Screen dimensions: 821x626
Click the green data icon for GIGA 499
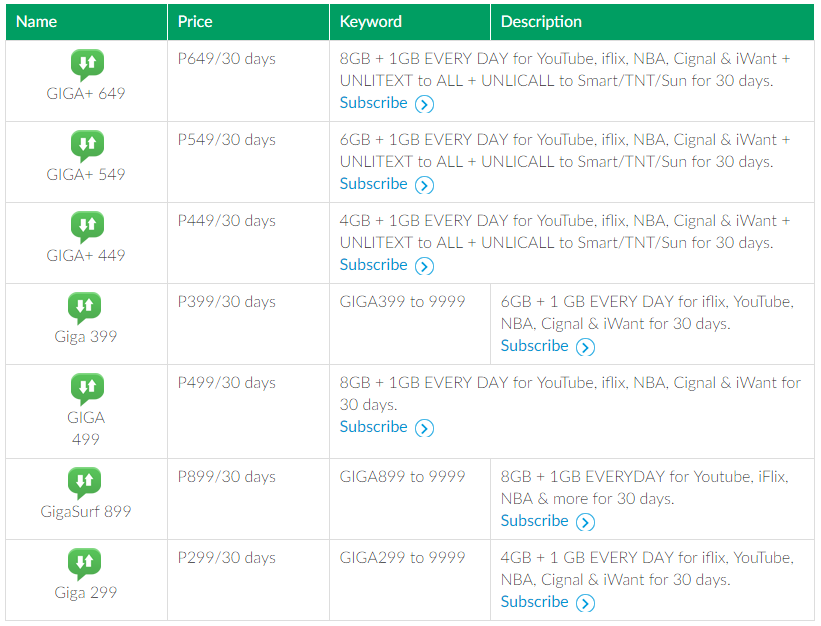click(x=87, y=389)
